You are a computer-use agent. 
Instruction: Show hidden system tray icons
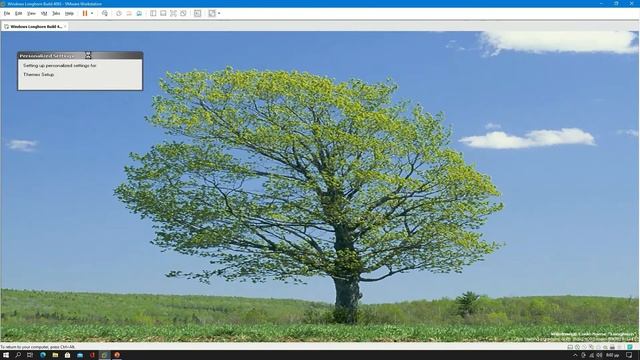click(576, 356)
